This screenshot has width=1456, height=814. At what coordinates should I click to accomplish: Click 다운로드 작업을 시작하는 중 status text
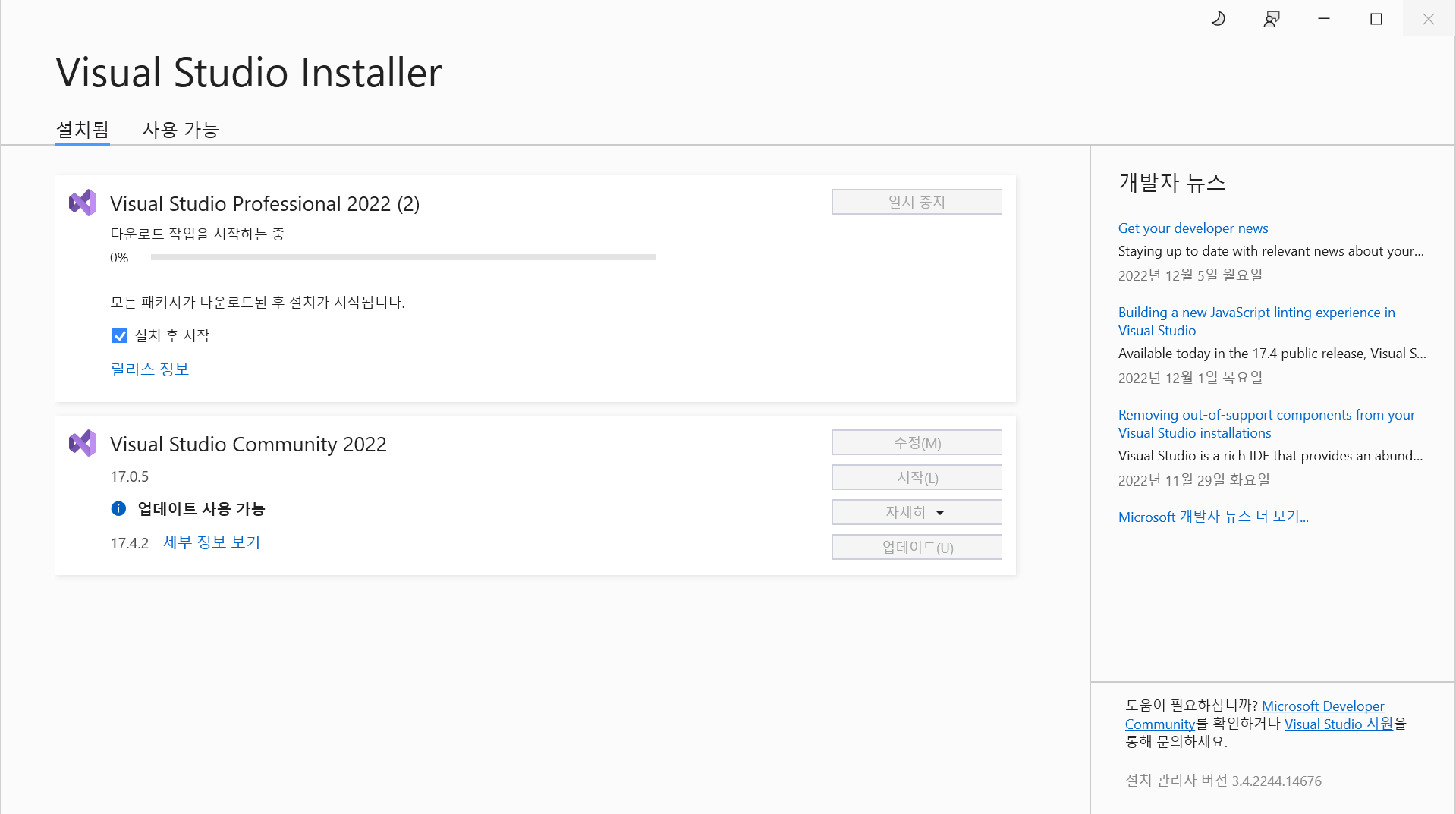(197, 234)
